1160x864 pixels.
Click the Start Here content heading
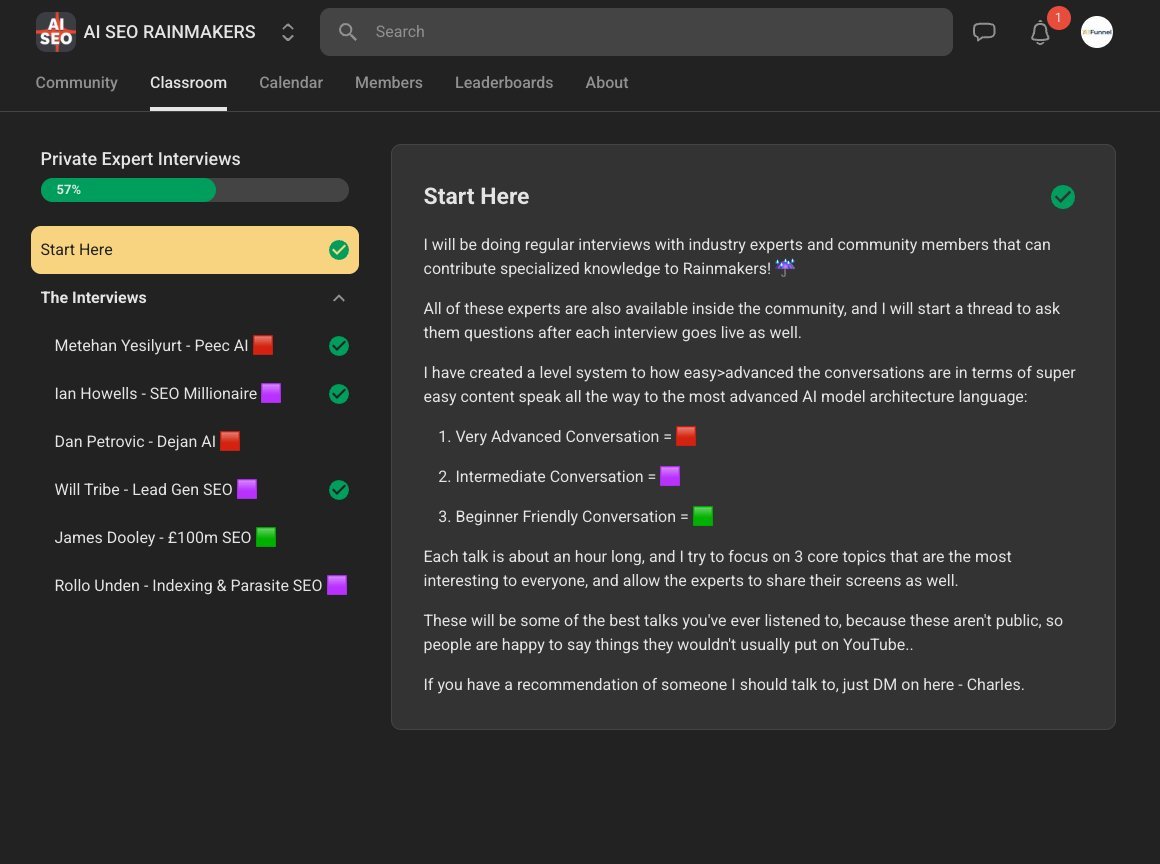(476, 196)
